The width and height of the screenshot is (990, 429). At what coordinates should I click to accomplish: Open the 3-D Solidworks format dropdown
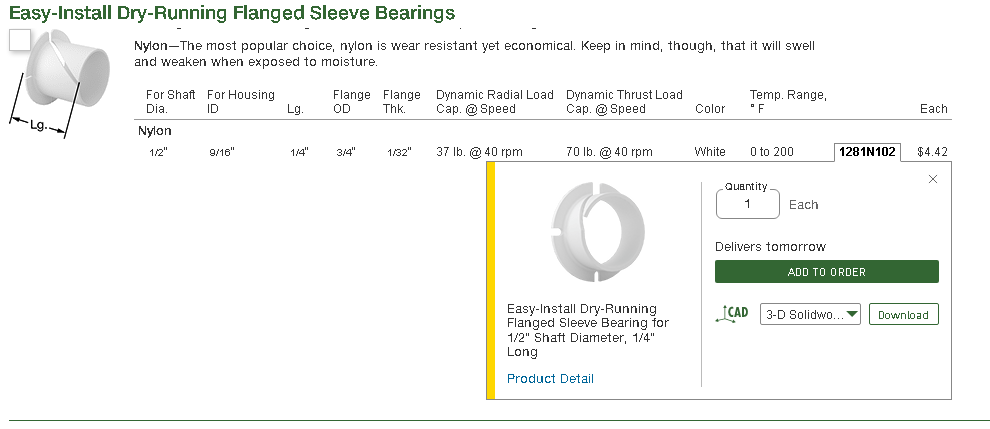pyautogui.click(x=810, y=314)
